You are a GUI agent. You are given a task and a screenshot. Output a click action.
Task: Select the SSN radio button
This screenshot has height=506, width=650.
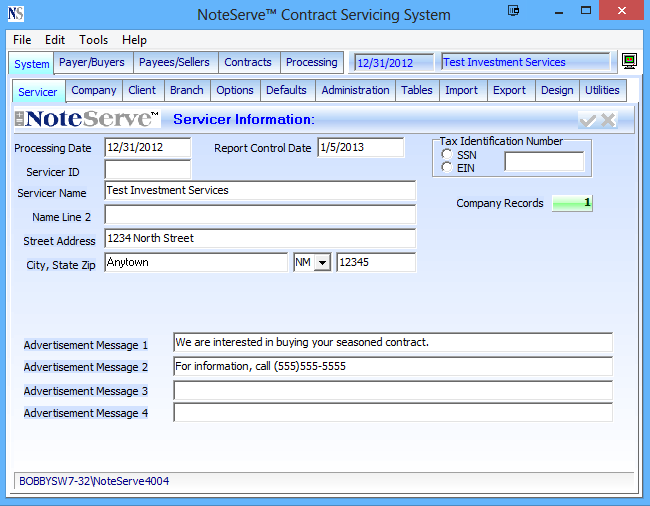click(447, 154)
